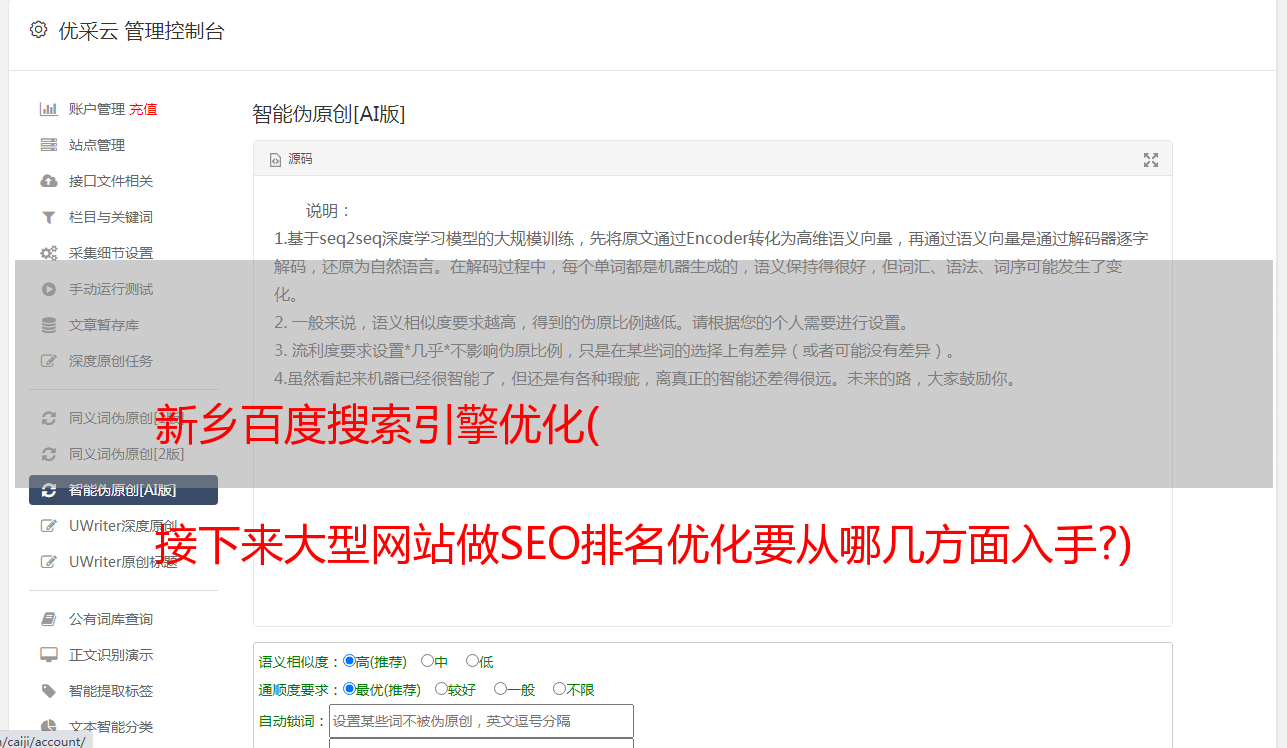Viewport: 1287px width, 748px height.
Task: Click the 智能伪原创[AI版] page heading
Action: point(329,114)
